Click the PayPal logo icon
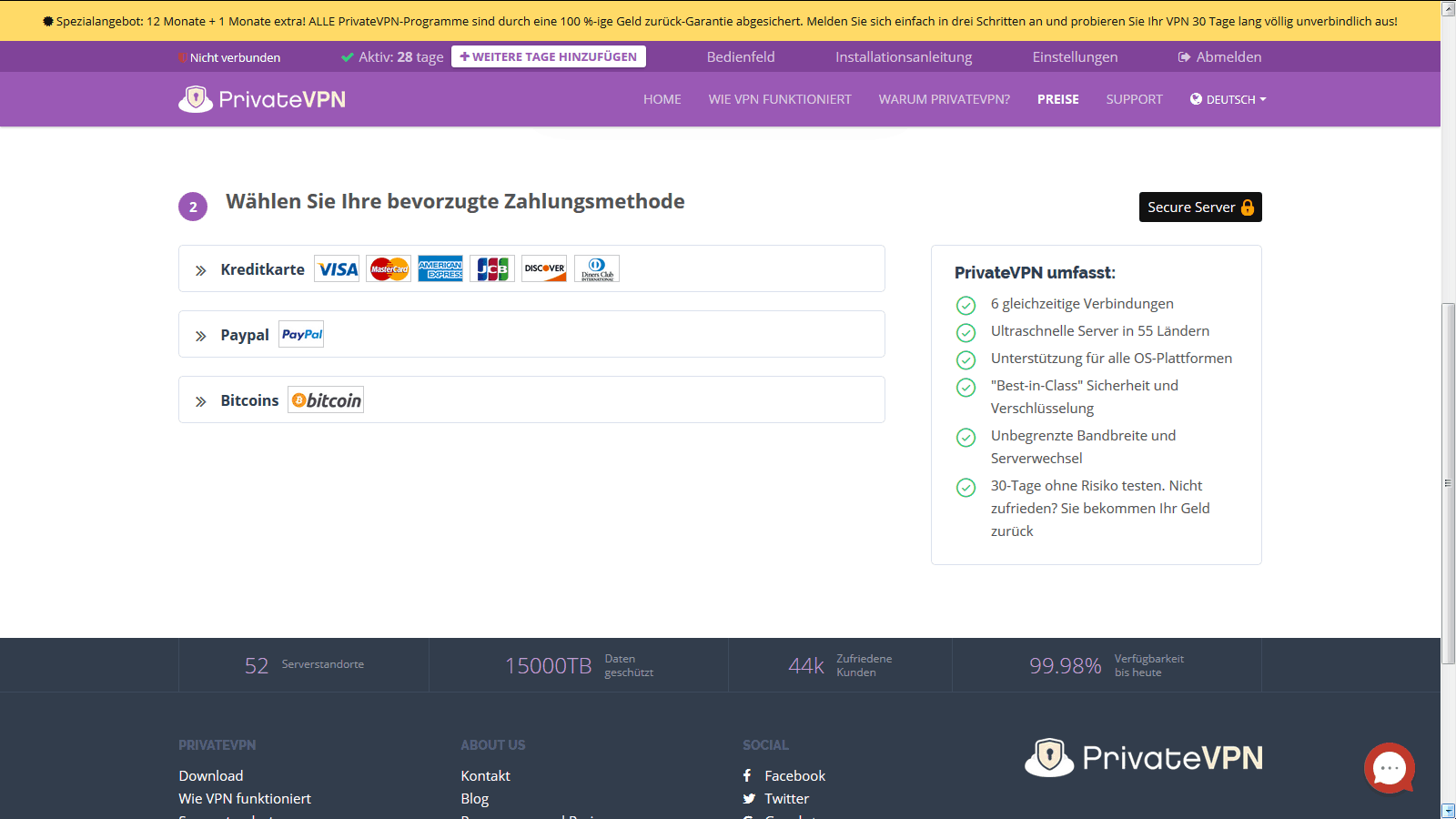The width and height of the screenshot is (1456, 819). pos(301,334)
